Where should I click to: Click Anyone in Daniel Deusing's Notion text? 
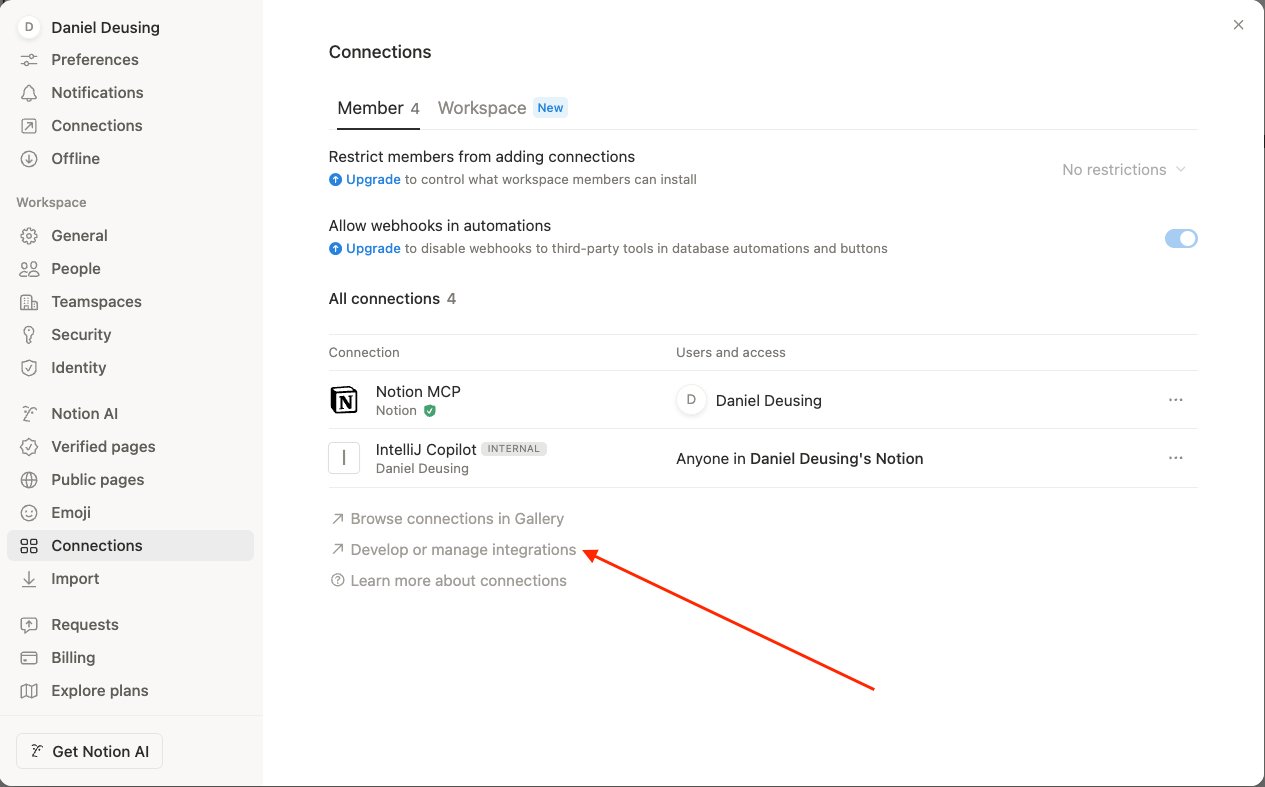(x=800, y=459)
